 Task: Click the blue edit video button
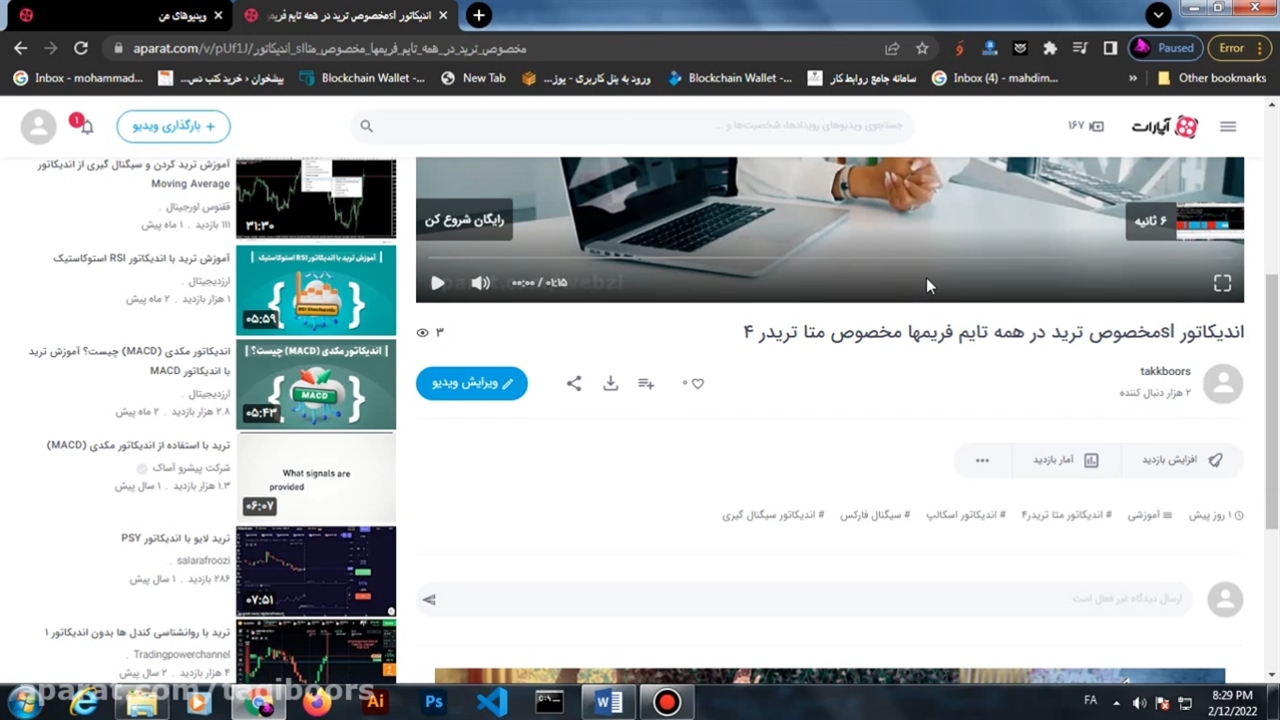(x=472, y=383)
